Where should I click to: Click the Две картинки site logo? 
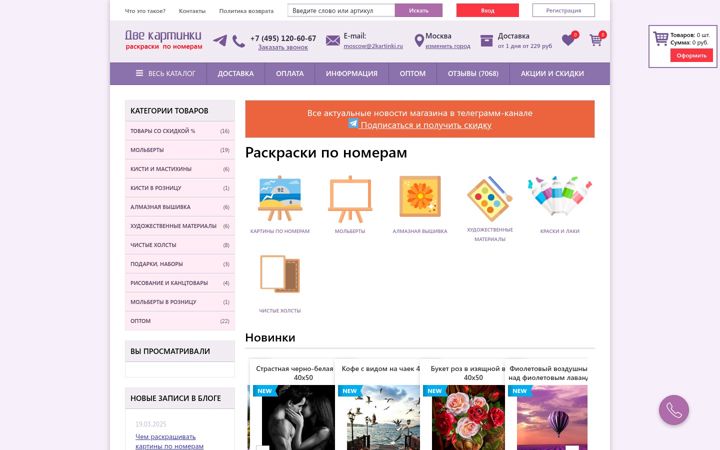163,39
